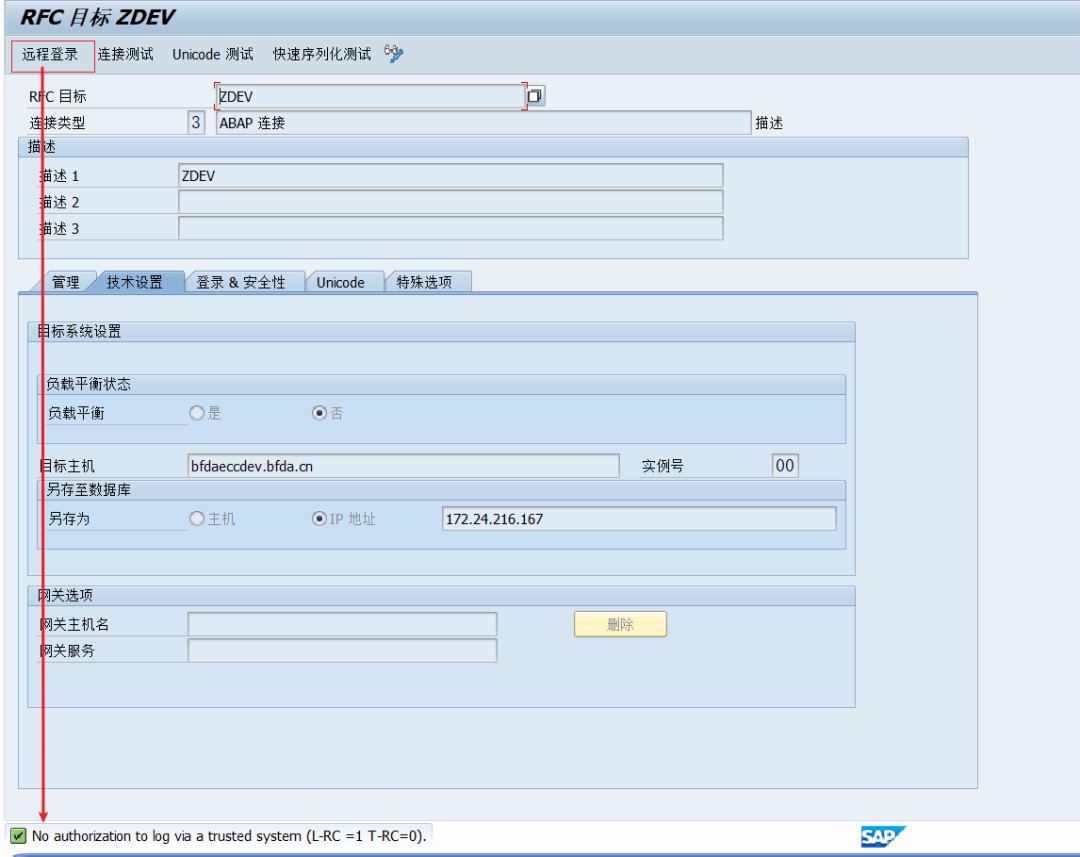Viewport: 1080px width, 857px height.
Task: Select 是 for 负载平衡 load balancing
Action: coord(197,413)
